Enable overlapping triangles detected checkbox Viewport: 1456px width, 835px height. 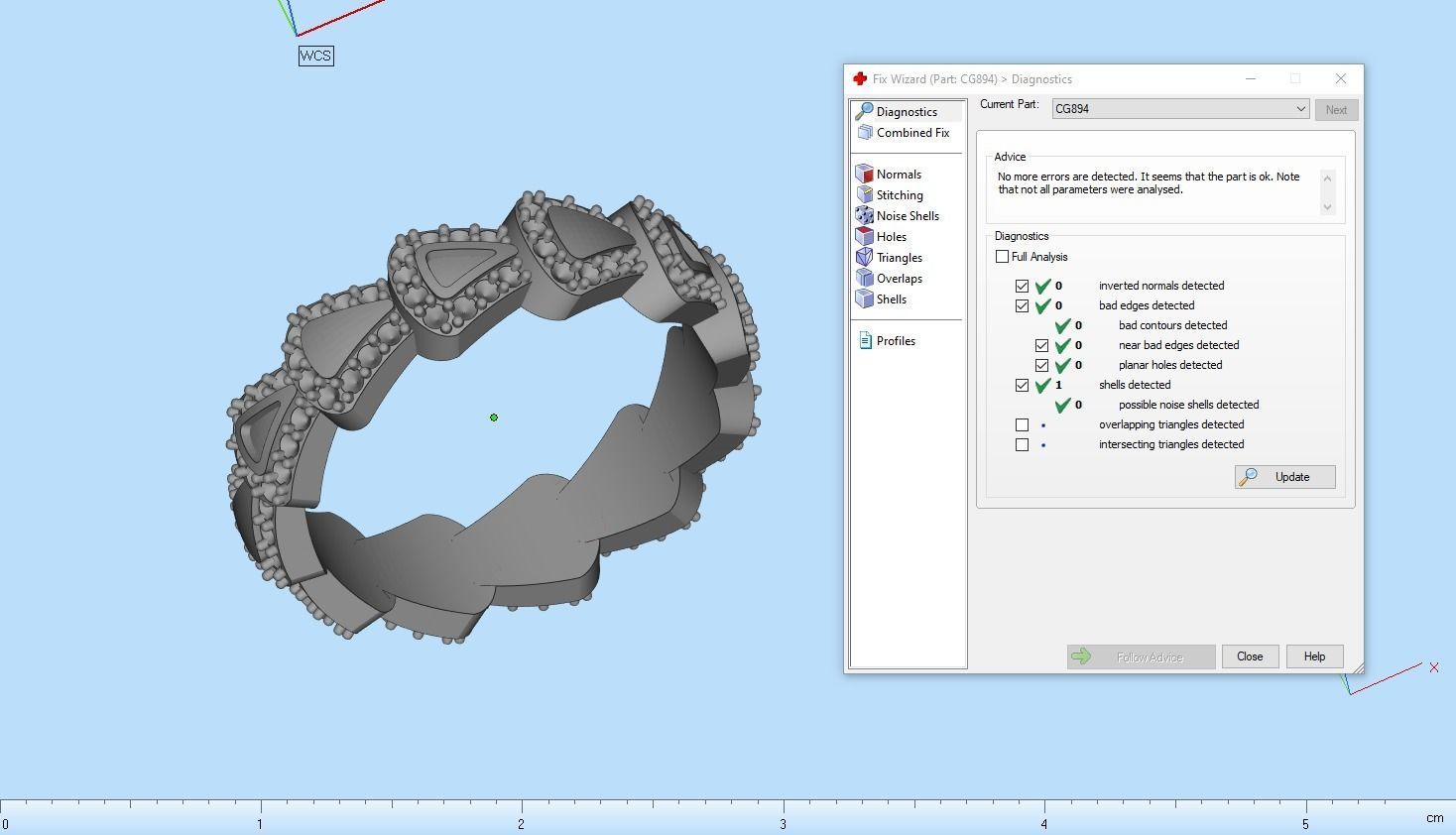pos(1022,424)
